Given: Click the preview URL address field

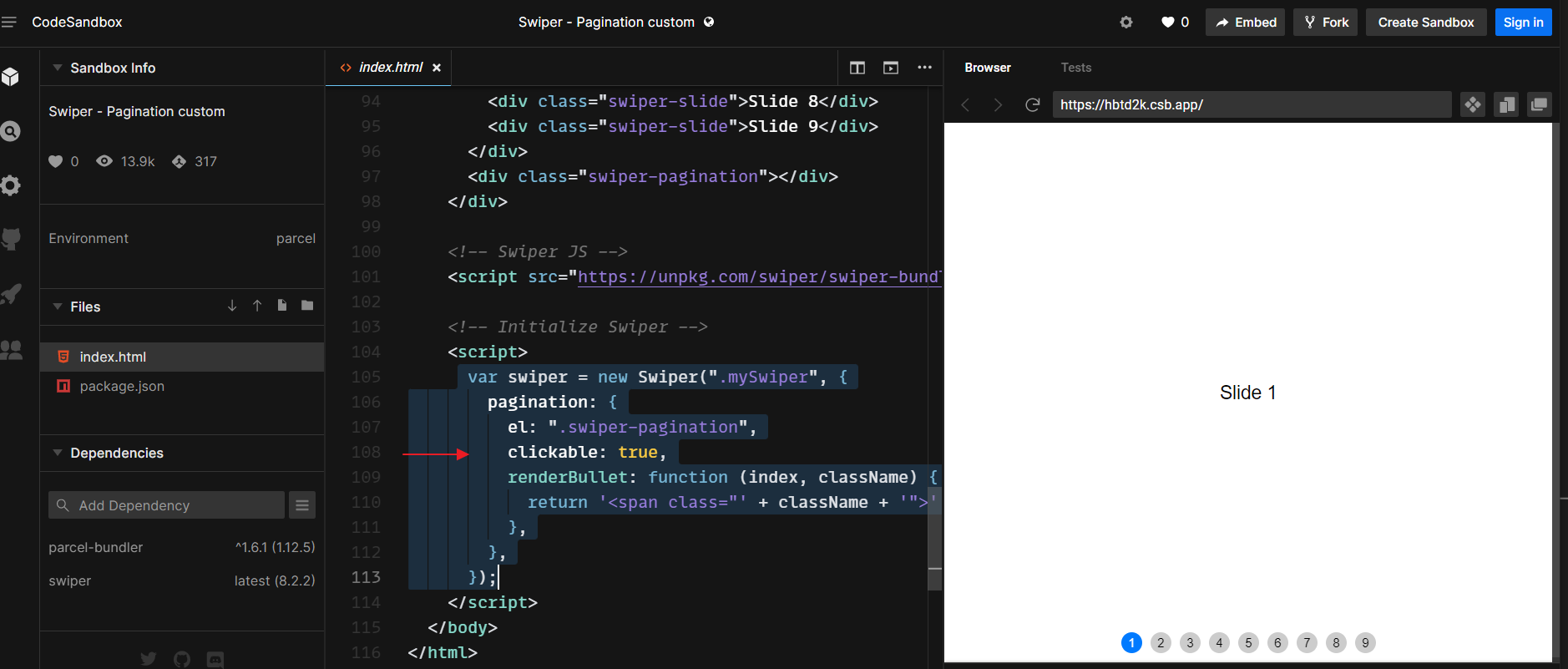Looking at the screenshot, I should point(1252,104).
